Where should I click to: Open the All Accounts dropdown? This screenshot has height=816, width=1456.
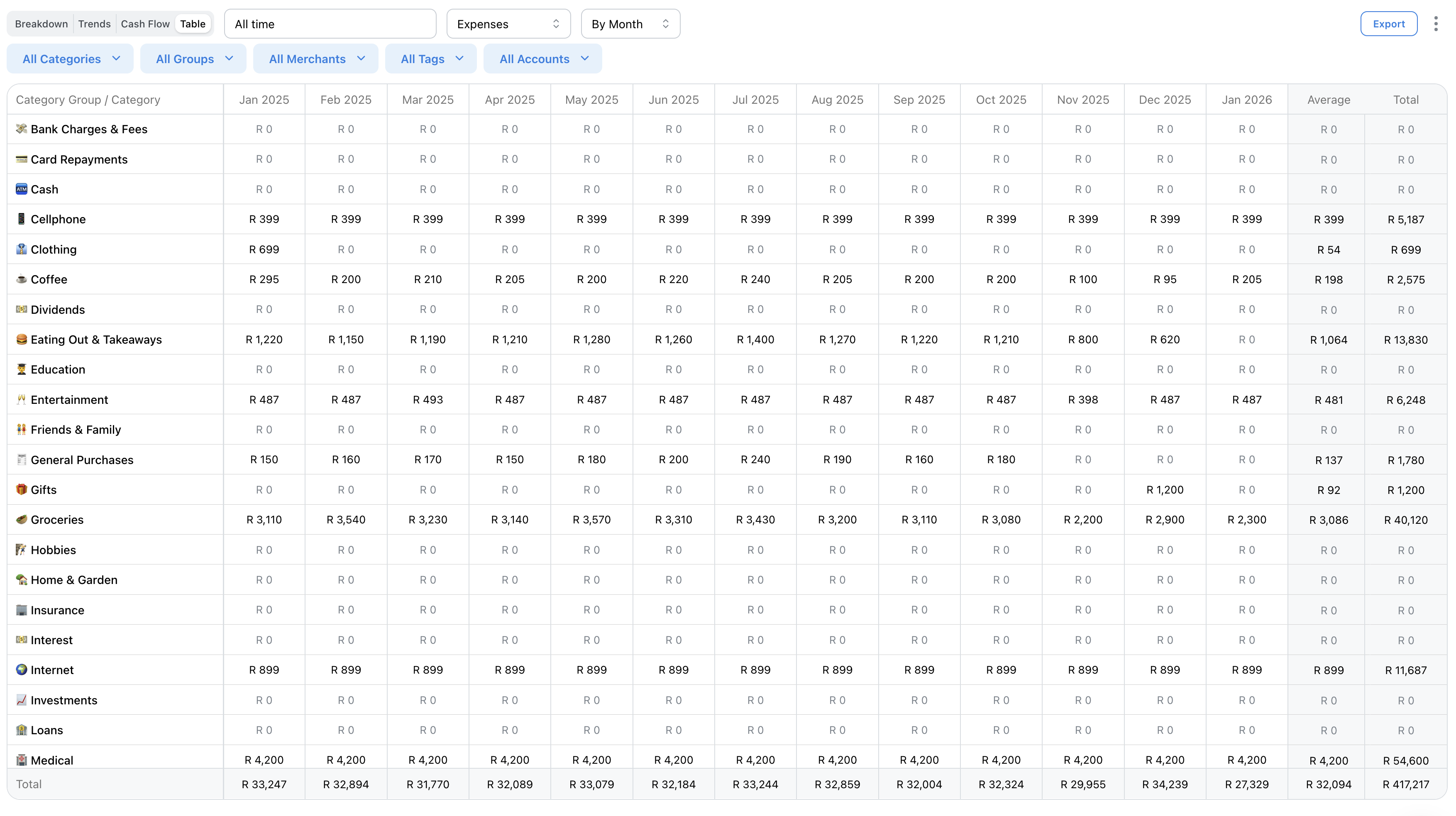(542, 58)
